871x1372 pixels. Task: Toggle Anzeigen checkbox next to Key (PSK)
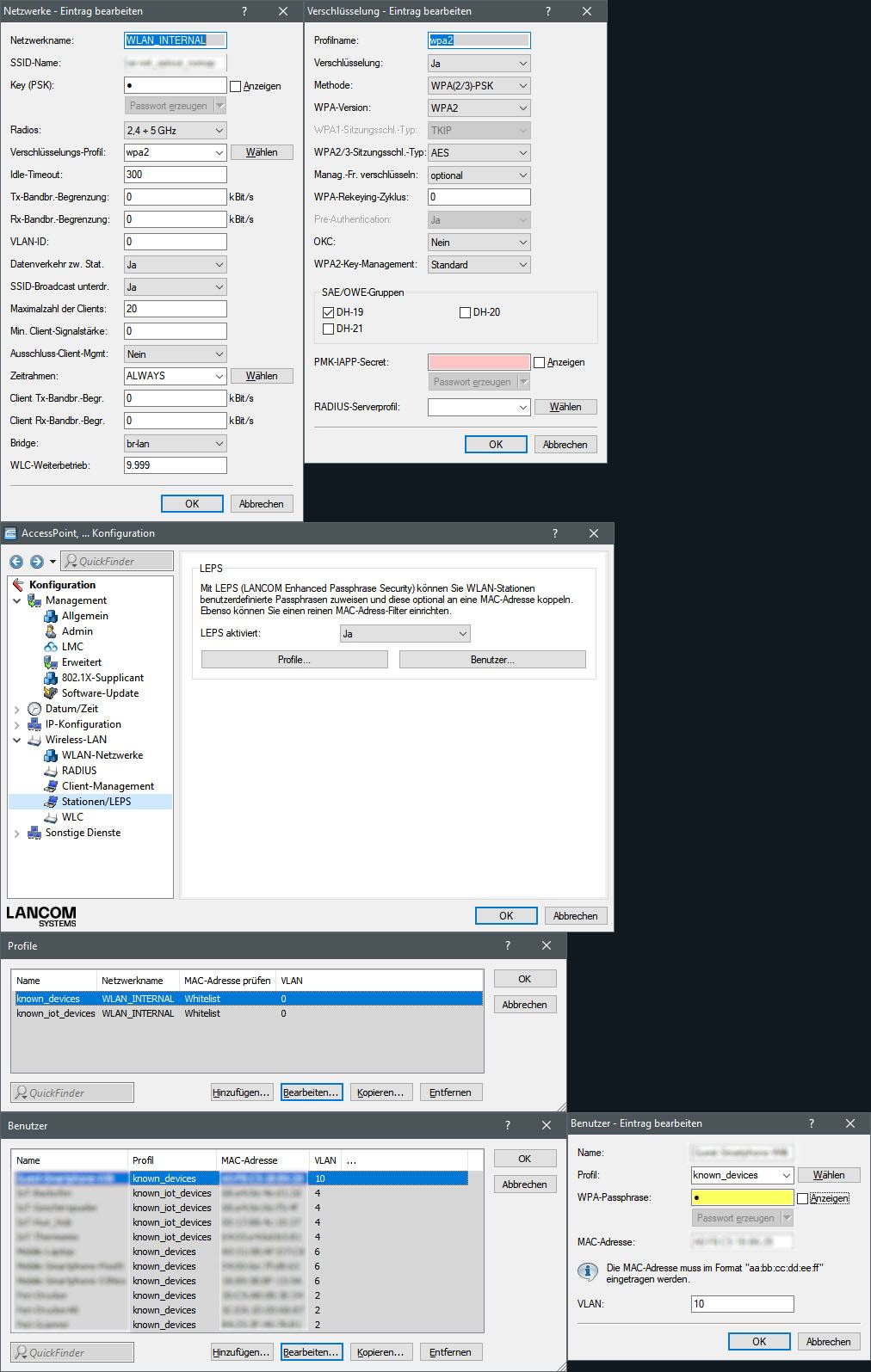coord(235,86)
